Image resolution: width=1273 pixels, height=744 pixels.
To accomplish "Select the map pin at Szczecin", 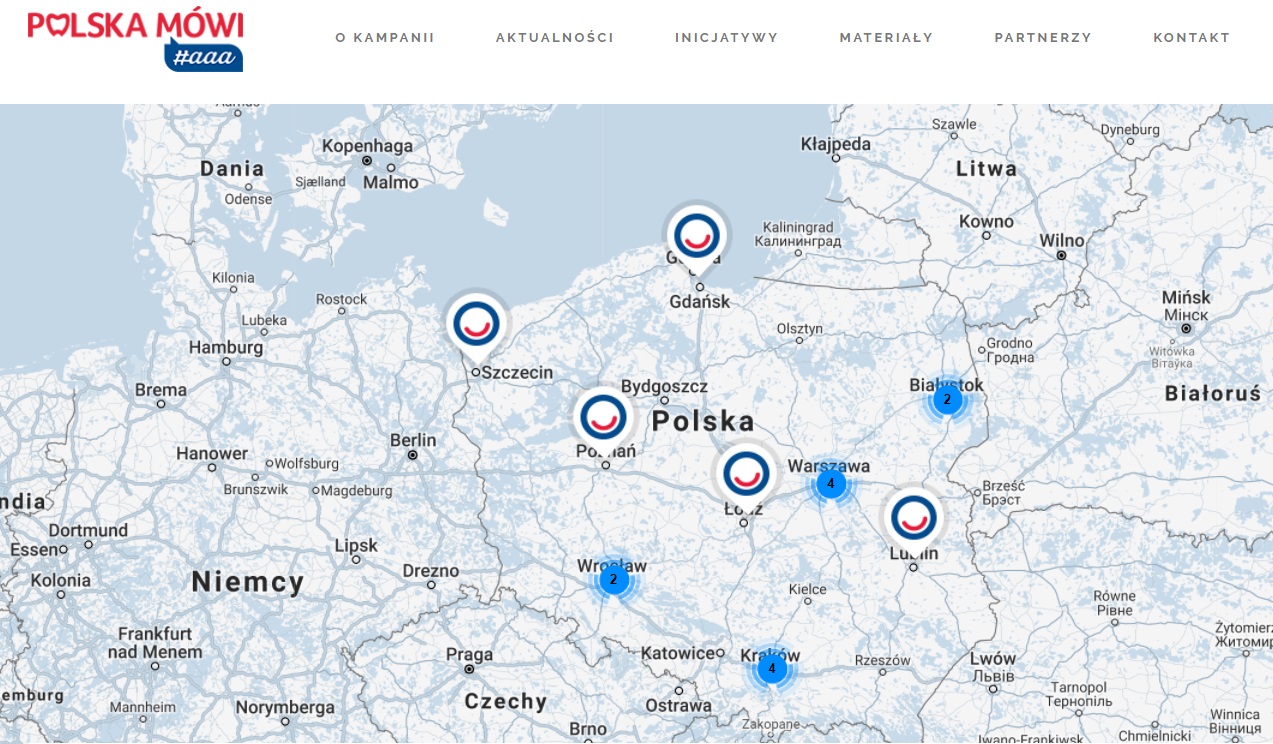I will click(477, 327).
